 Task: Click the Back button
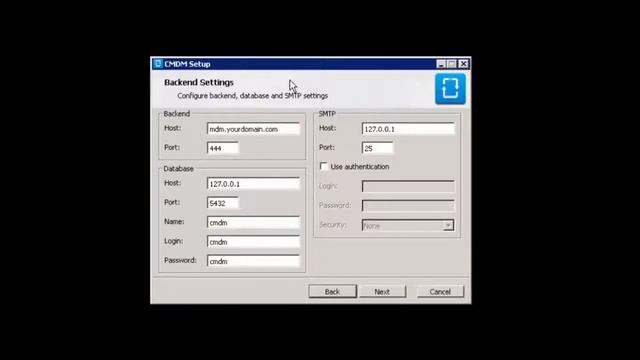click(x=332, y=291)
